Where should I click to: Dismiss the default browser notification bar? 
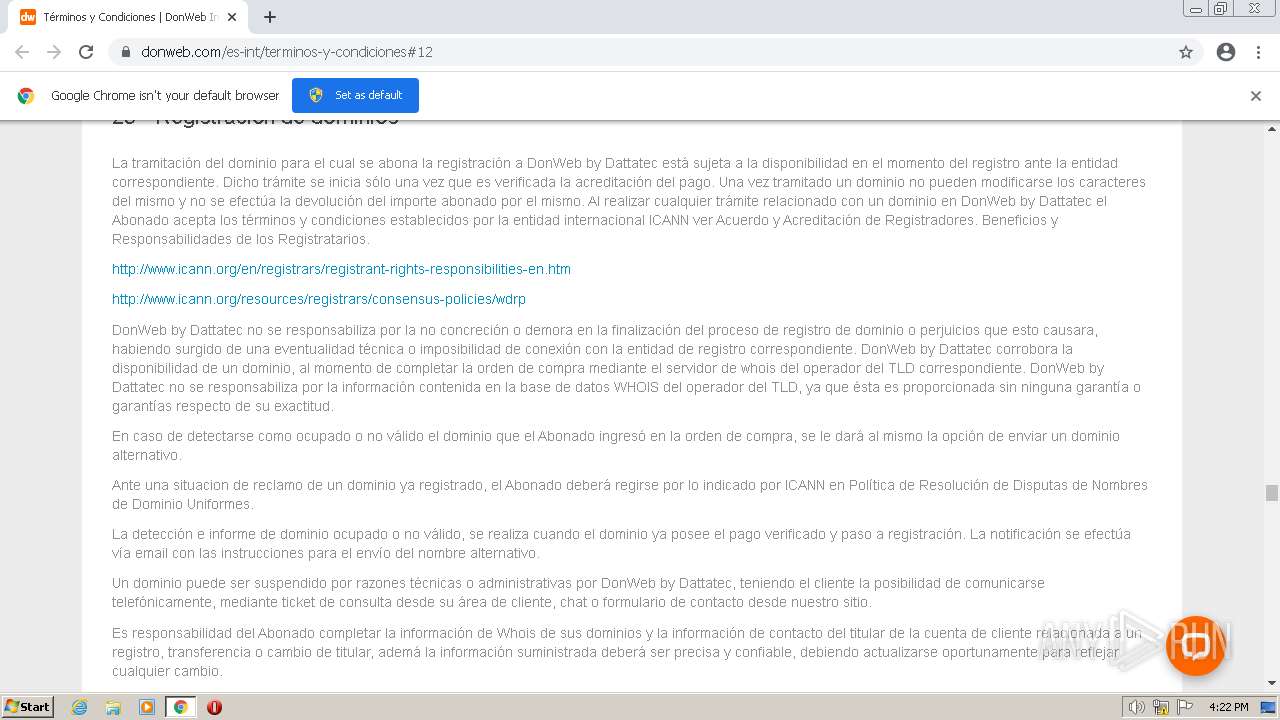tap(1256, 96)
